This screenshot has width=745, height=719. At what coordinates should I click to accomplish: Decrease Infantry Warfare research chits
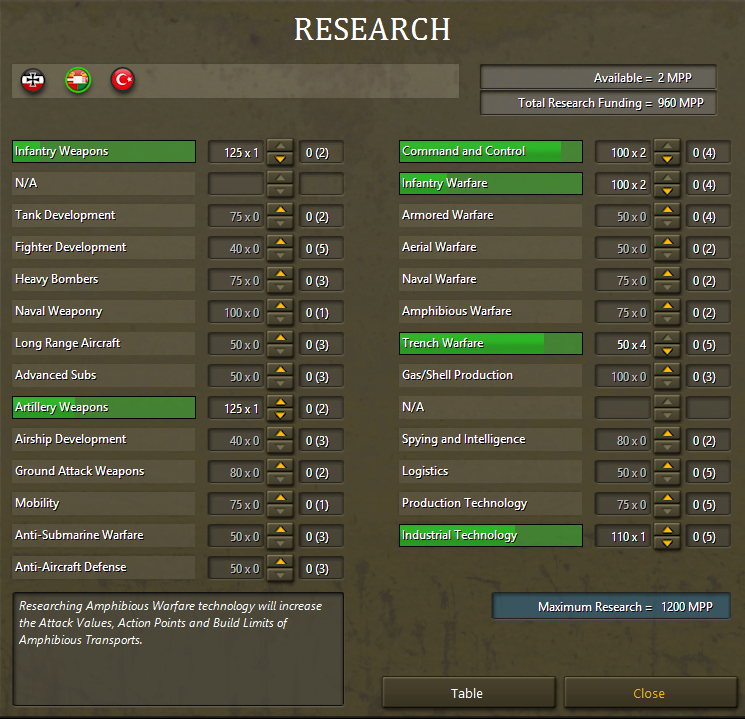(667, 191)
